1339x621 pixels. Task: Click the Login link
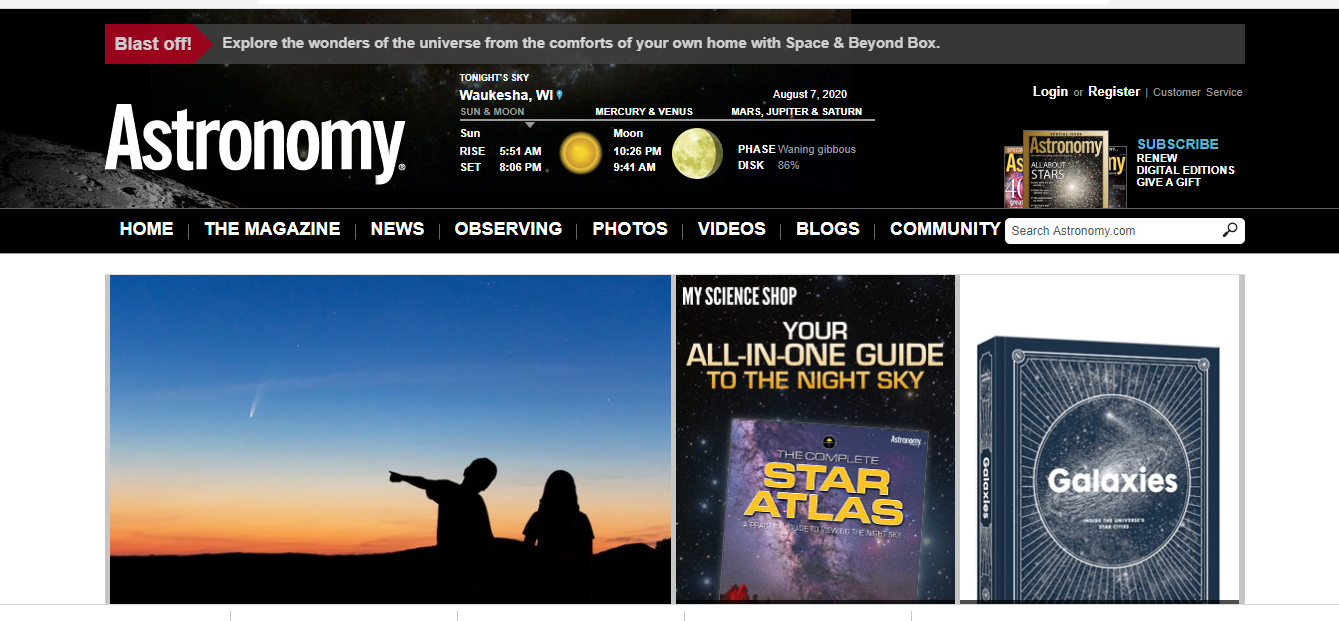pyautogui.click(x=1050, y=91)
